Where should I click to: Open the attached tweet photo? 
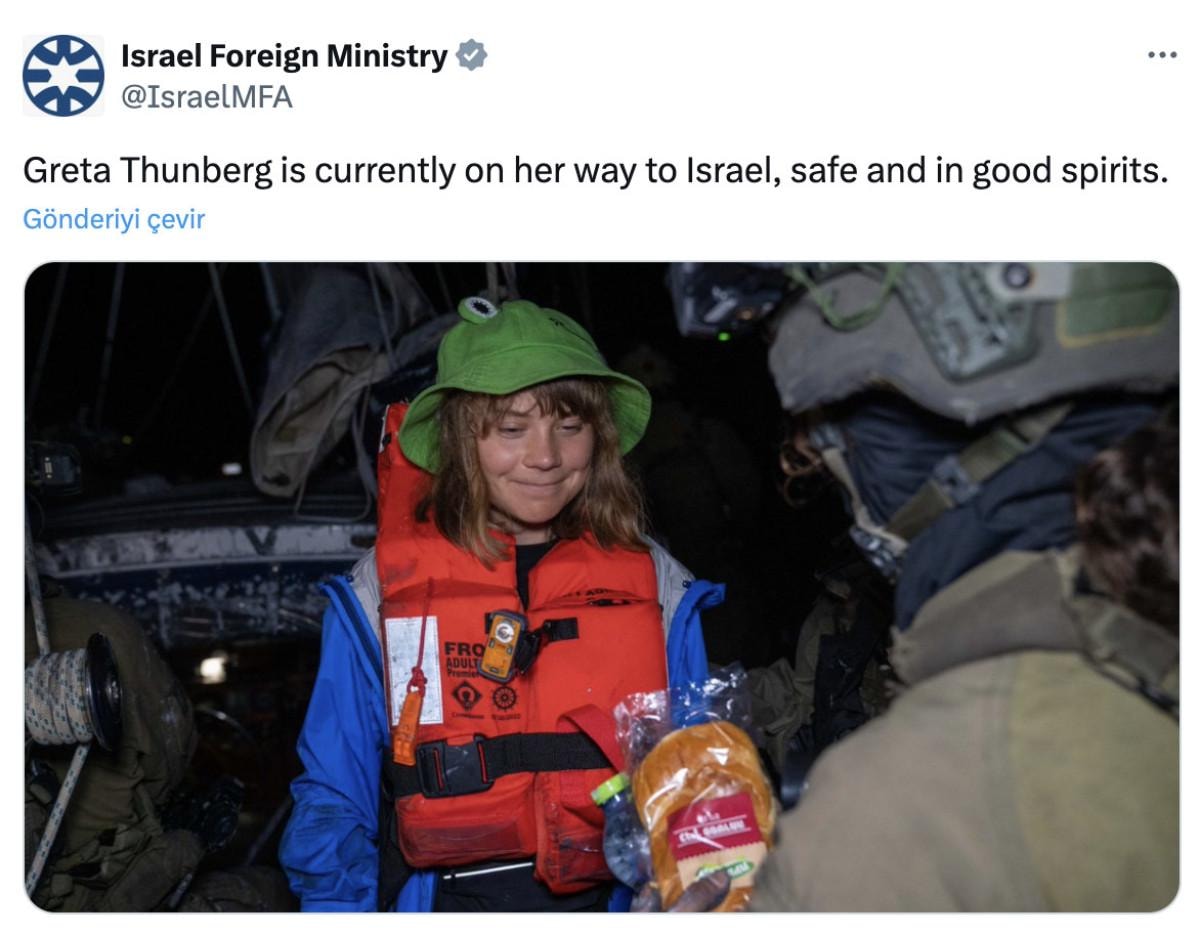coord(601,587)
